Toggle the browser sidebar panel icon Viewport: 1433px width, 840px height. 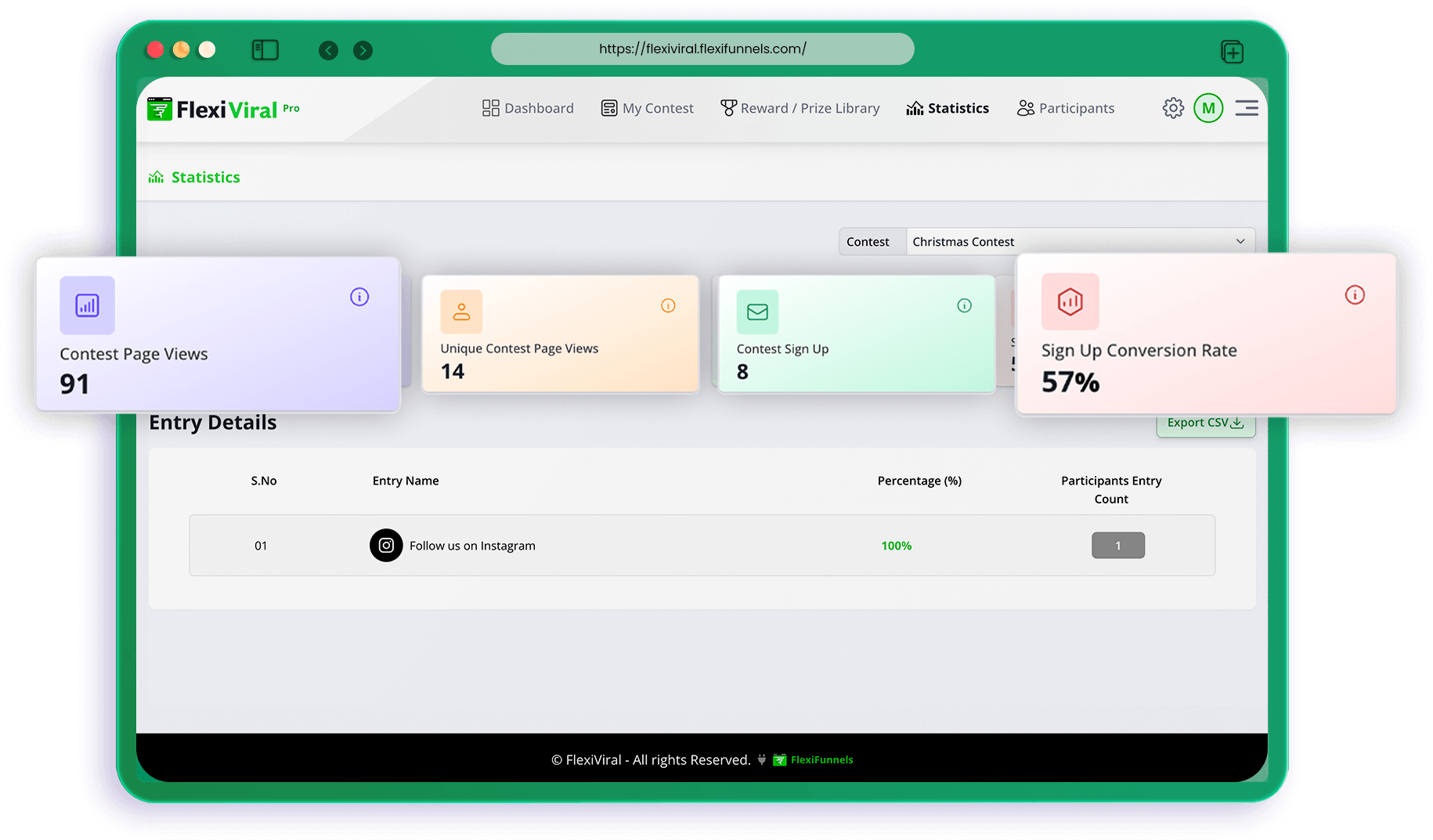[265, 50]
